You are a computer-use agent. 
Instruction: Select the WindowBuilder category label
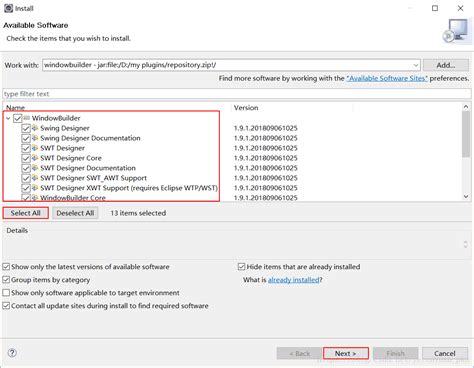[x=56, y=118]
